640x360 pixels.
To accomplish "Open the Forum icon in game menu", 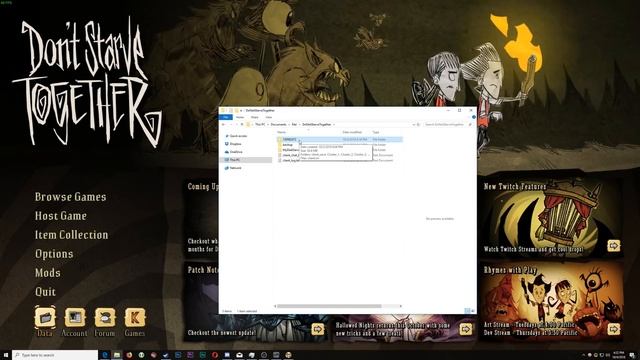I will [x=105, y=318].
